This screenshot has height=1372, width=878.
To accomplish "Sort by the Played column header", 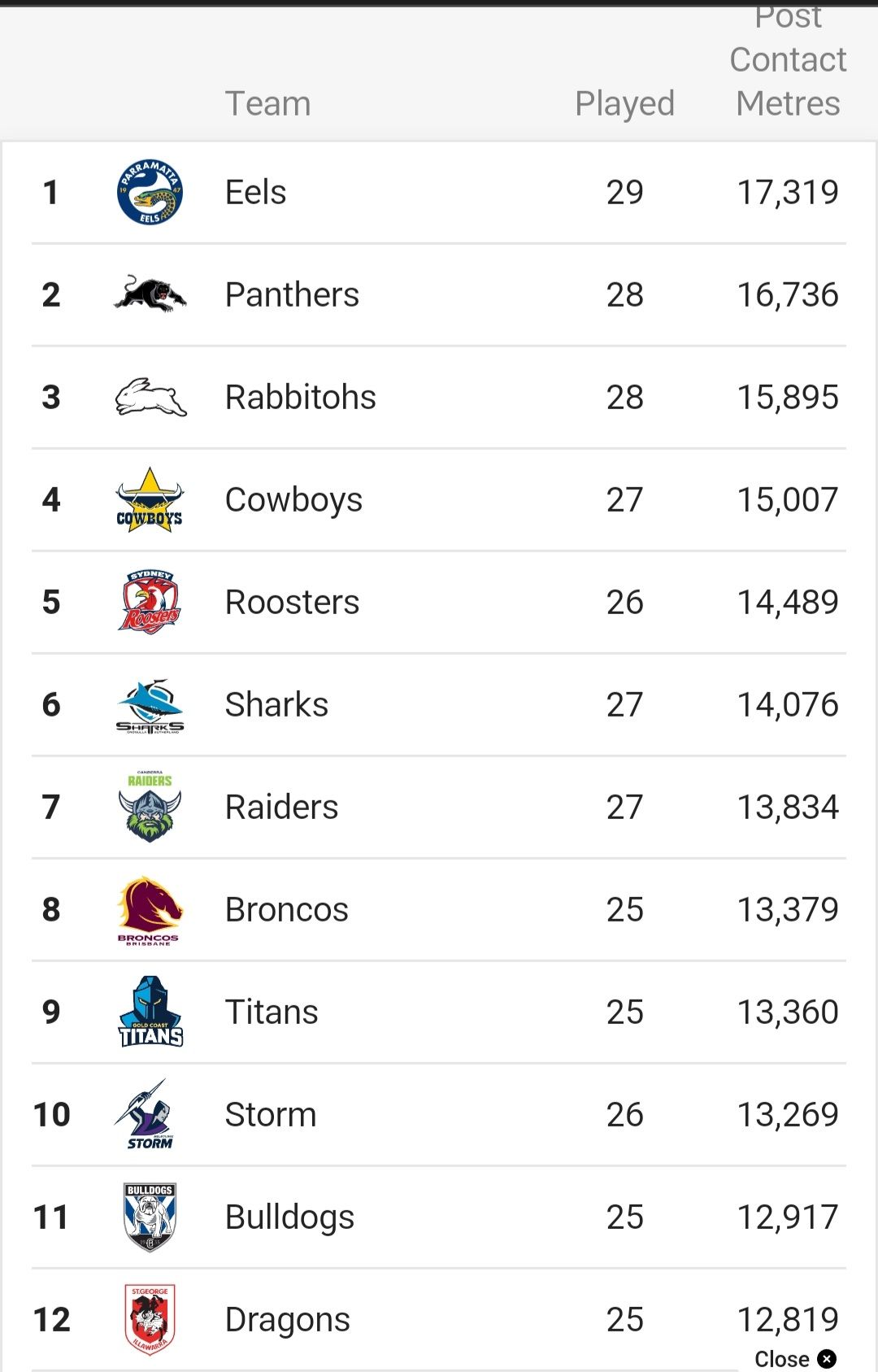I will (x=624, y=103).
